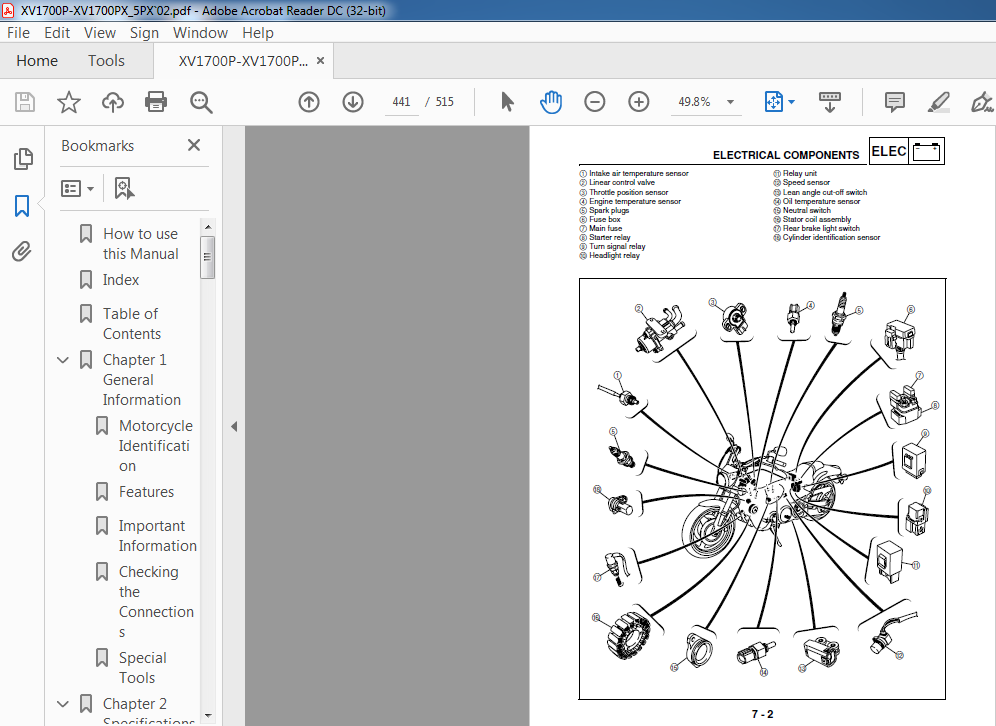996x726 pixels.
Task: Open Special Tools bookmark
Action: coord(142,668)
